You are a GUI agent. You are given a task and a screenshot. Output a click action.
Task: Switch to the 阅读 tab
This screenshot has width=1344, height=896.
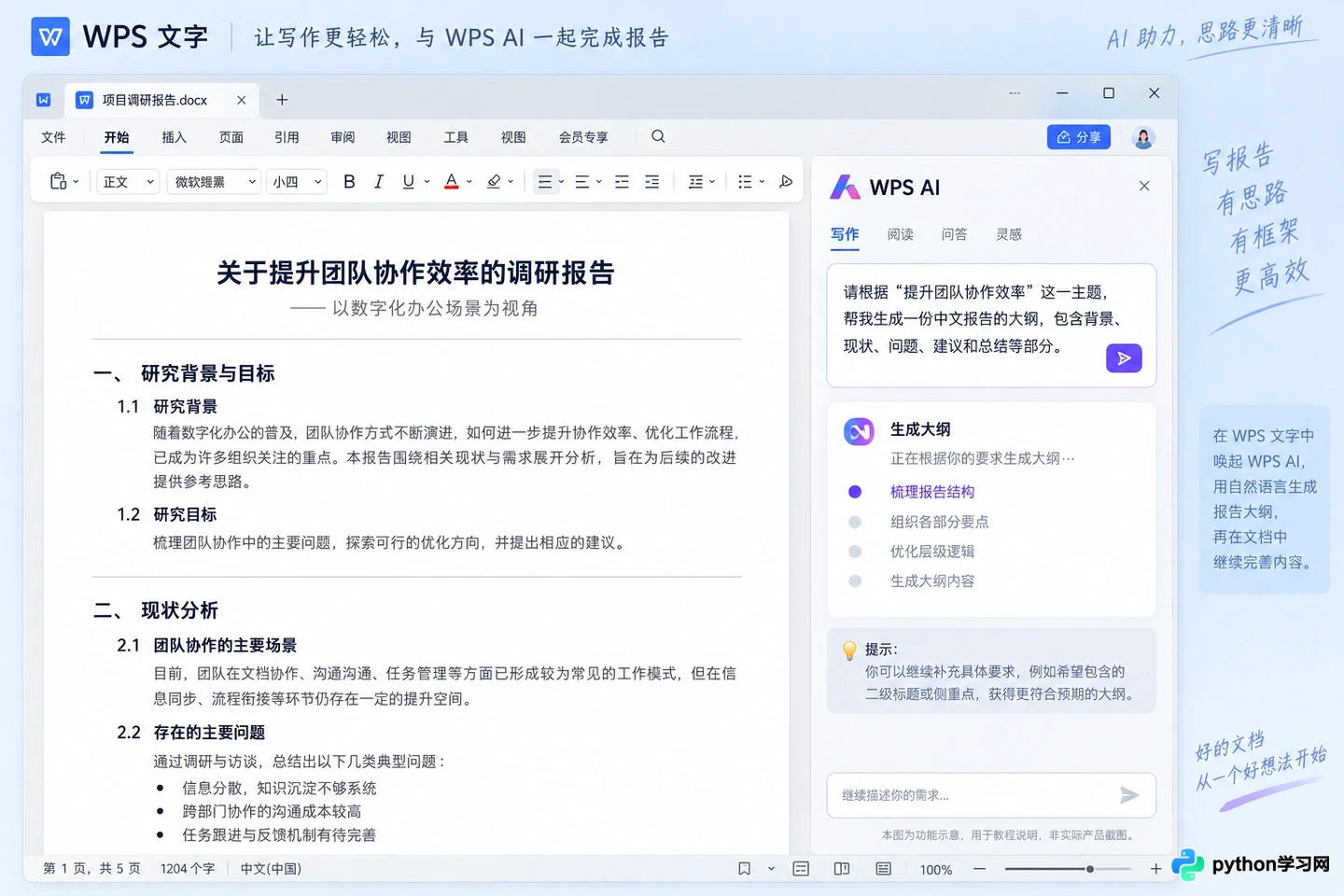click(900, 234)
